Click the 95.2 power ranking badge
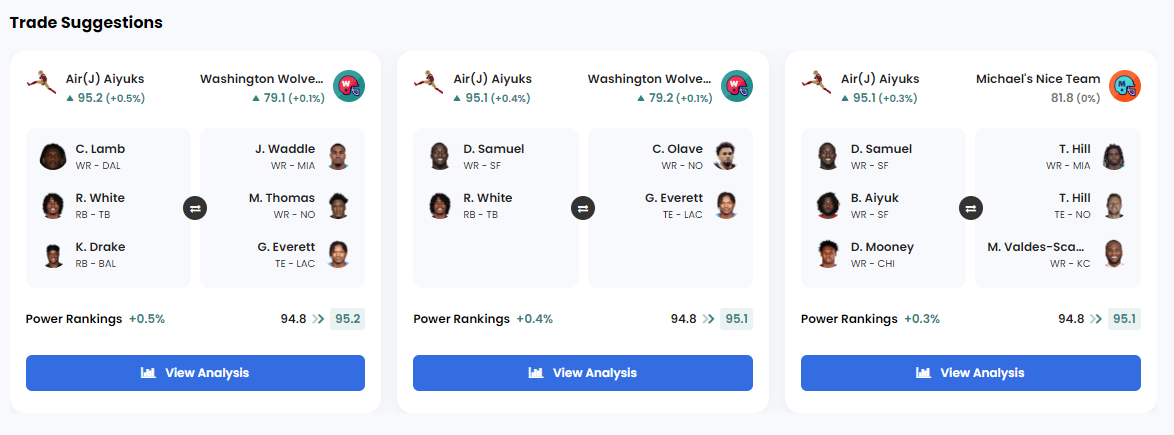1174x435 pixels. 347,319
